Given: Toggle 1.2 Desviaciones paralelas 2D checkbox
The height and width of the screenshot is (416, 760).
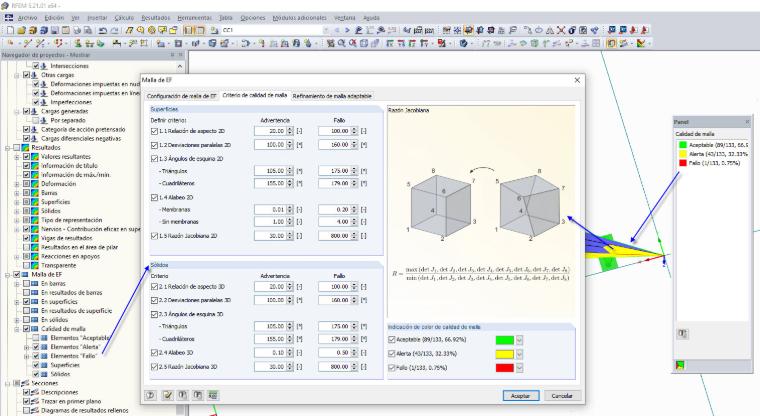Looking at the screenshot, I should pos(154,145).
